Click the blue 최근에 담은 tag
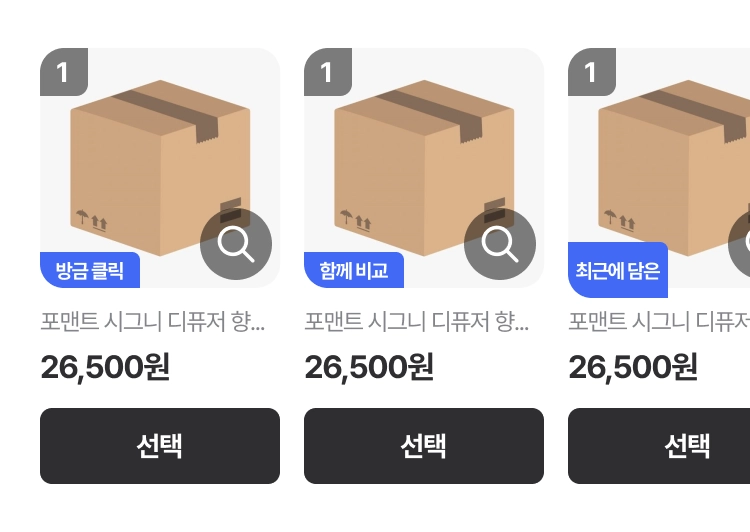Viewport: 750px width, 532px height. click(618, 270)
